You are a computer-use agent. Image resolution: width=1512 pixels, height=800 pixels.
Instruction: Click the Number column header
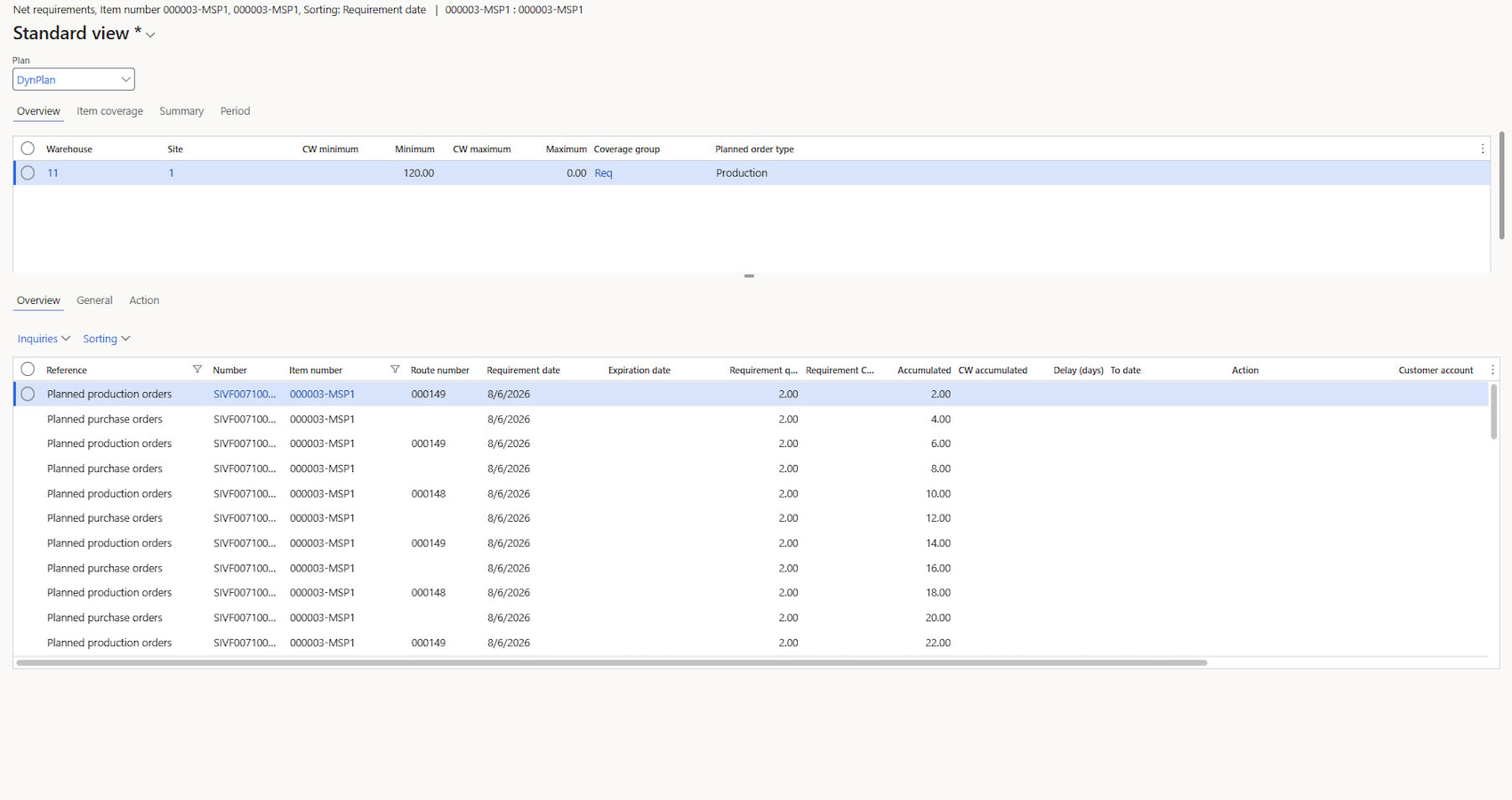point(229,370)
